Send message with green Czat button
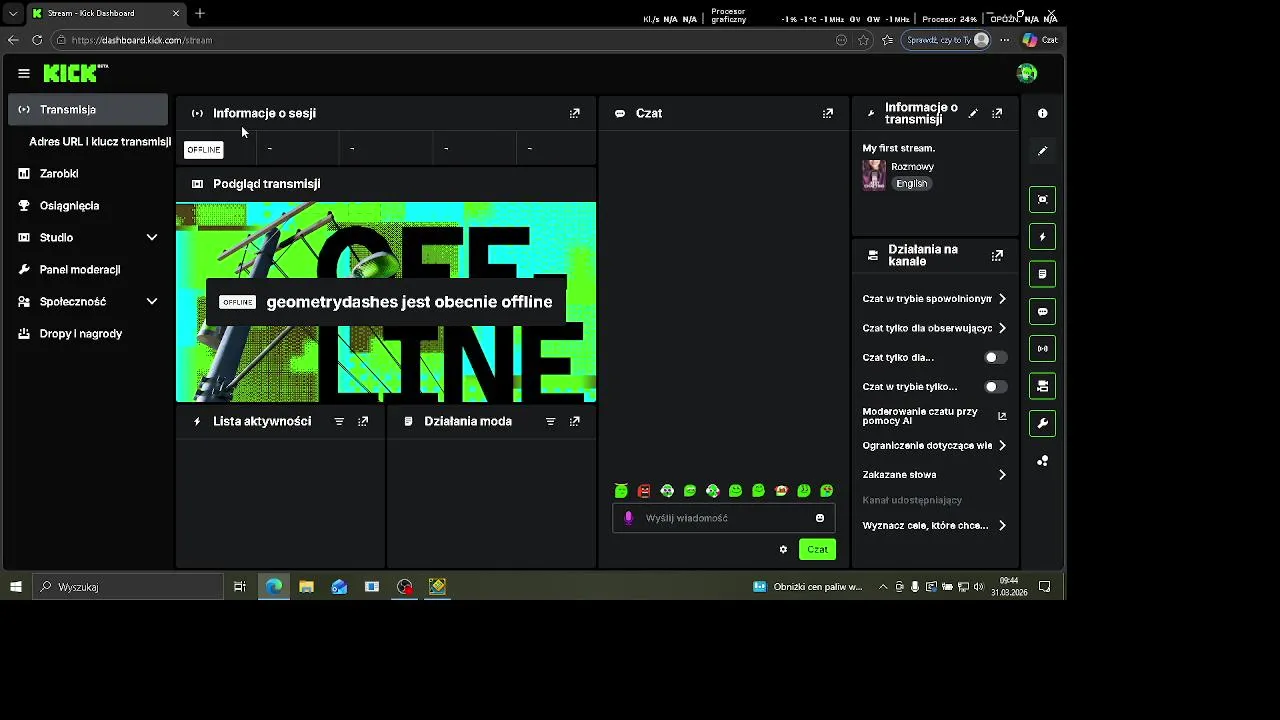Screen dimensions: 1280x720 817,549
